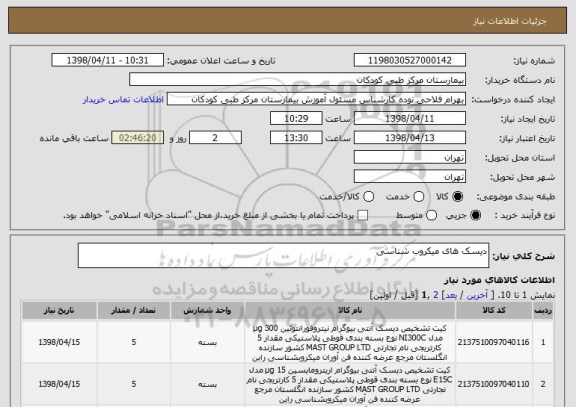Screen dimensions: 576x407
Task: Click the نام کالا column header
Action: [x=350, y=311]
